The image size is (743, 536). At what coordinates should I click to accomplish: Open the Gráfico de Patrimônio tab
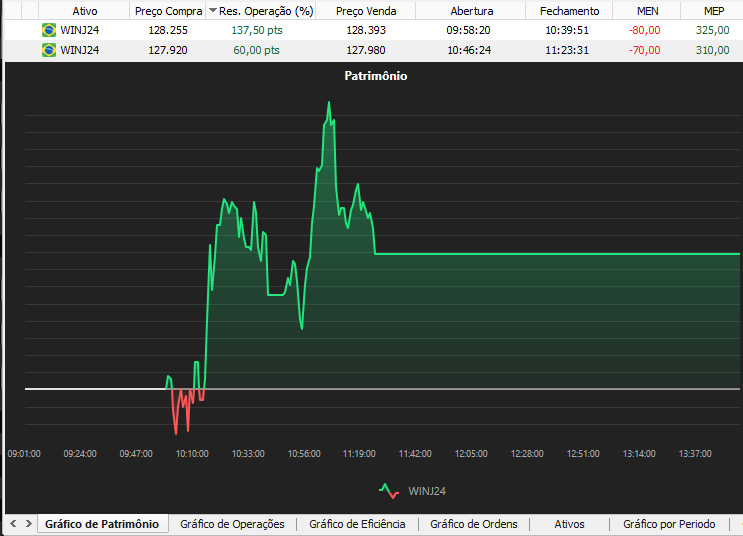tap(102, 524)
